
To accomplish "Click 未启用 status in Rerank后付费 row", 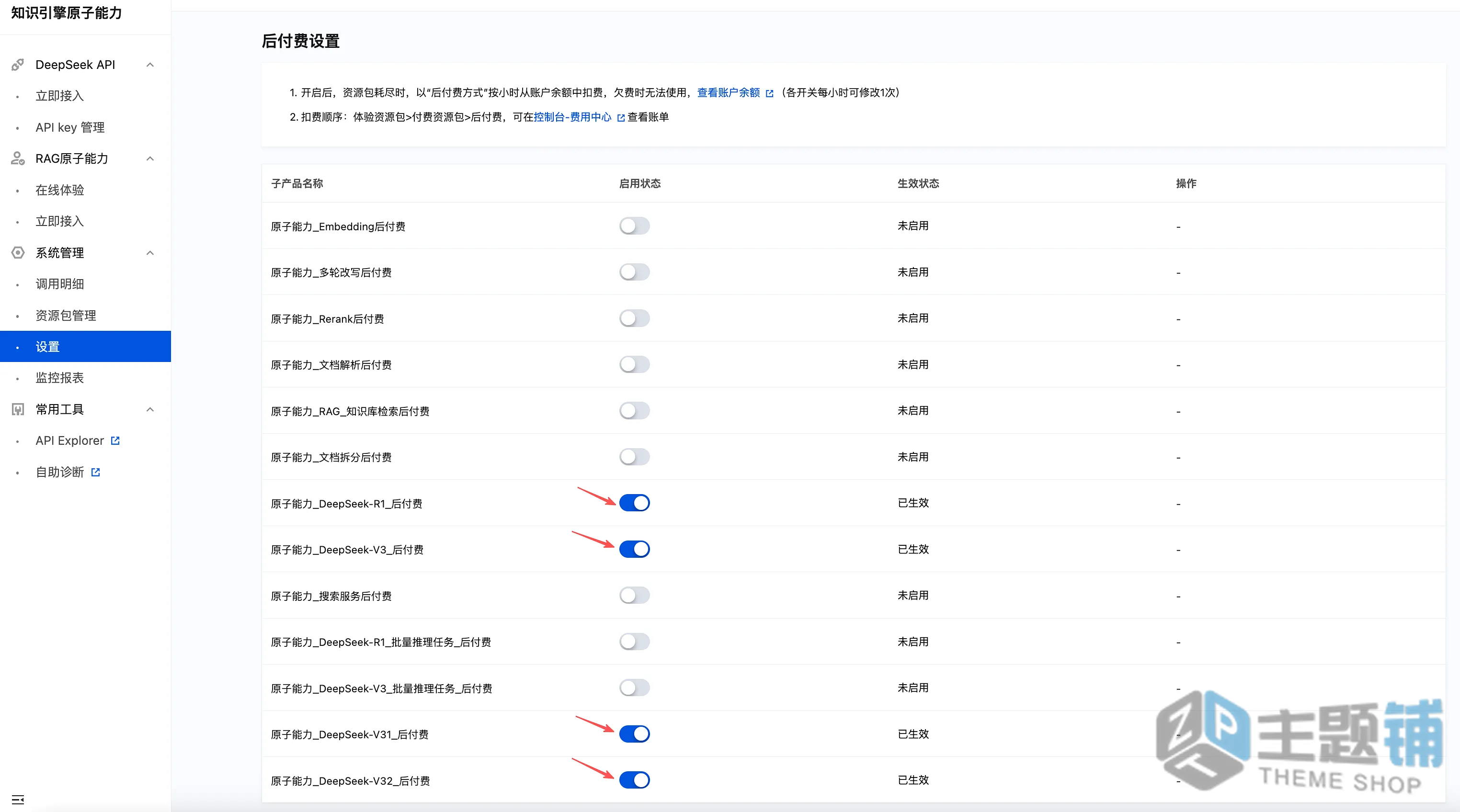I will point(913,318).
